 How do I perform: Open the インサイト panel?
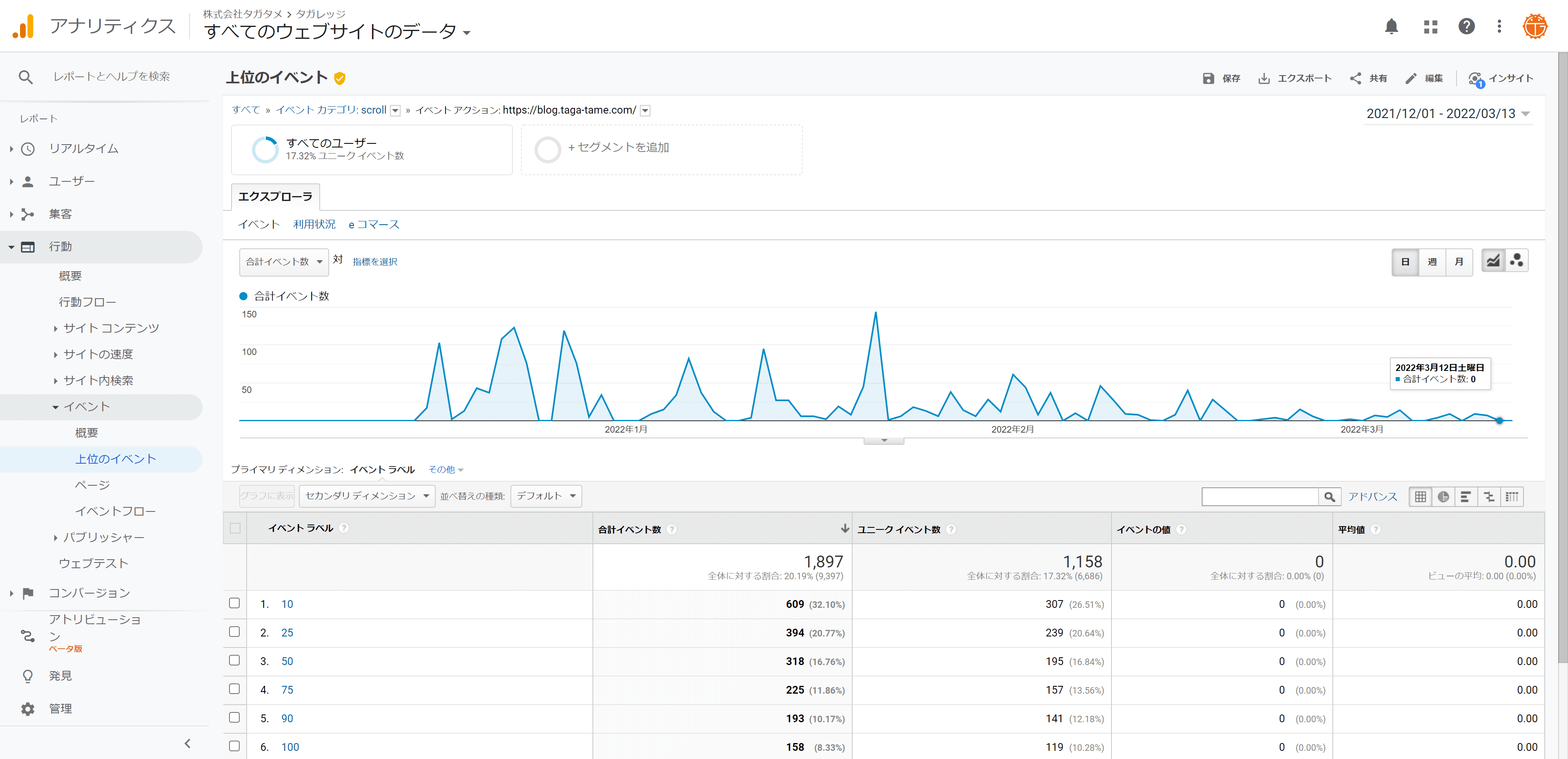tap(1501, 78)
